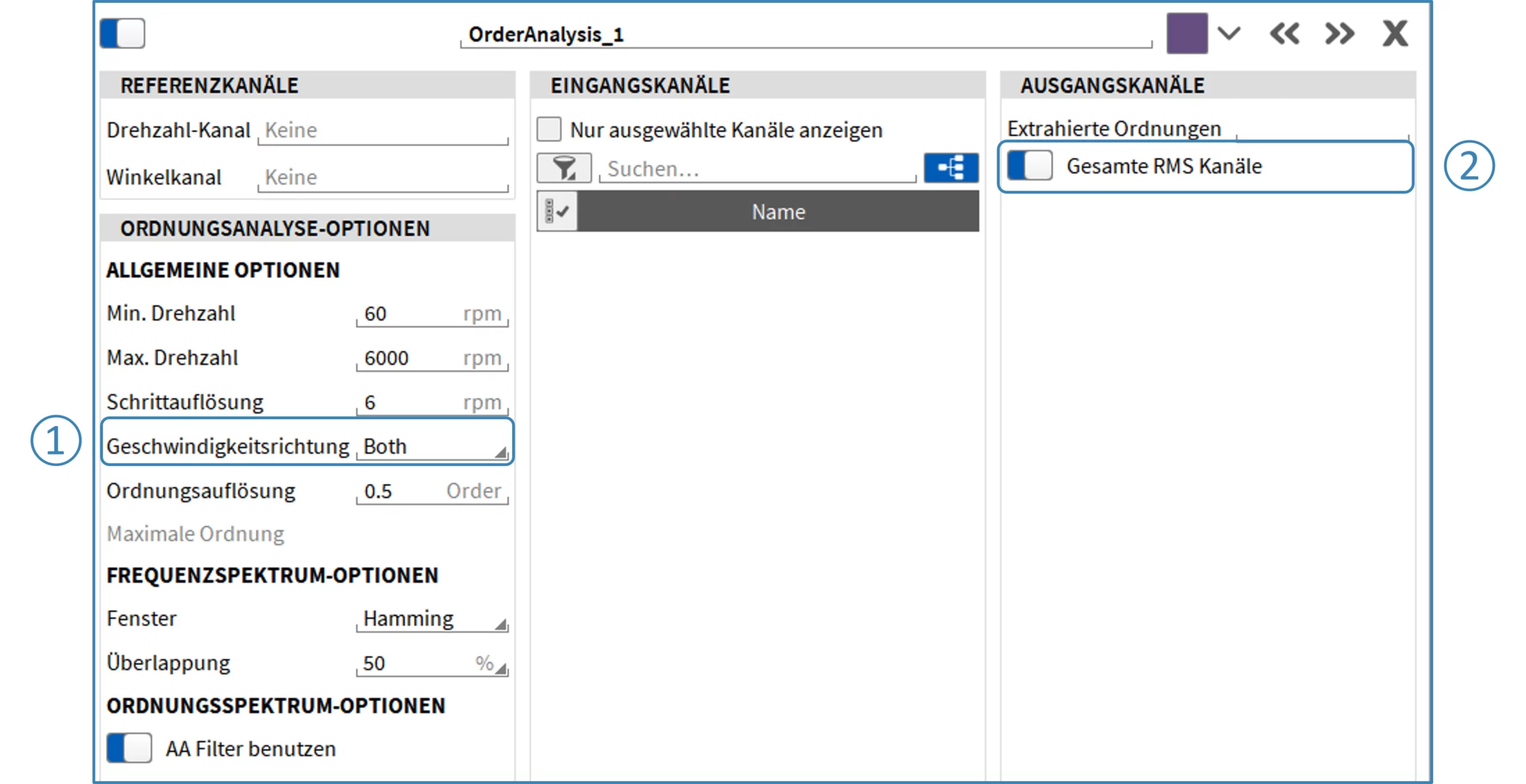1526x784 pixels.
Task: Click the Name column header
Action: (778, 211)
